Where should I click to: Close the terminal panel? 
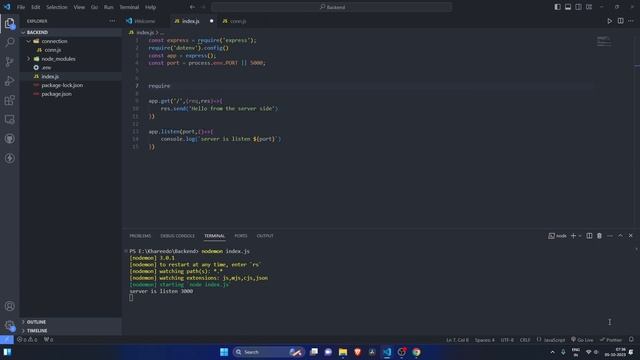click(631, 236)
